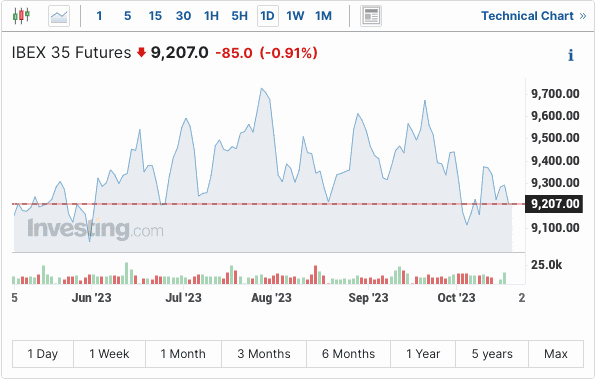Click the Sep '23 date label
The height and width of the screenshot is (379, 595).
(x=368, y=298)
